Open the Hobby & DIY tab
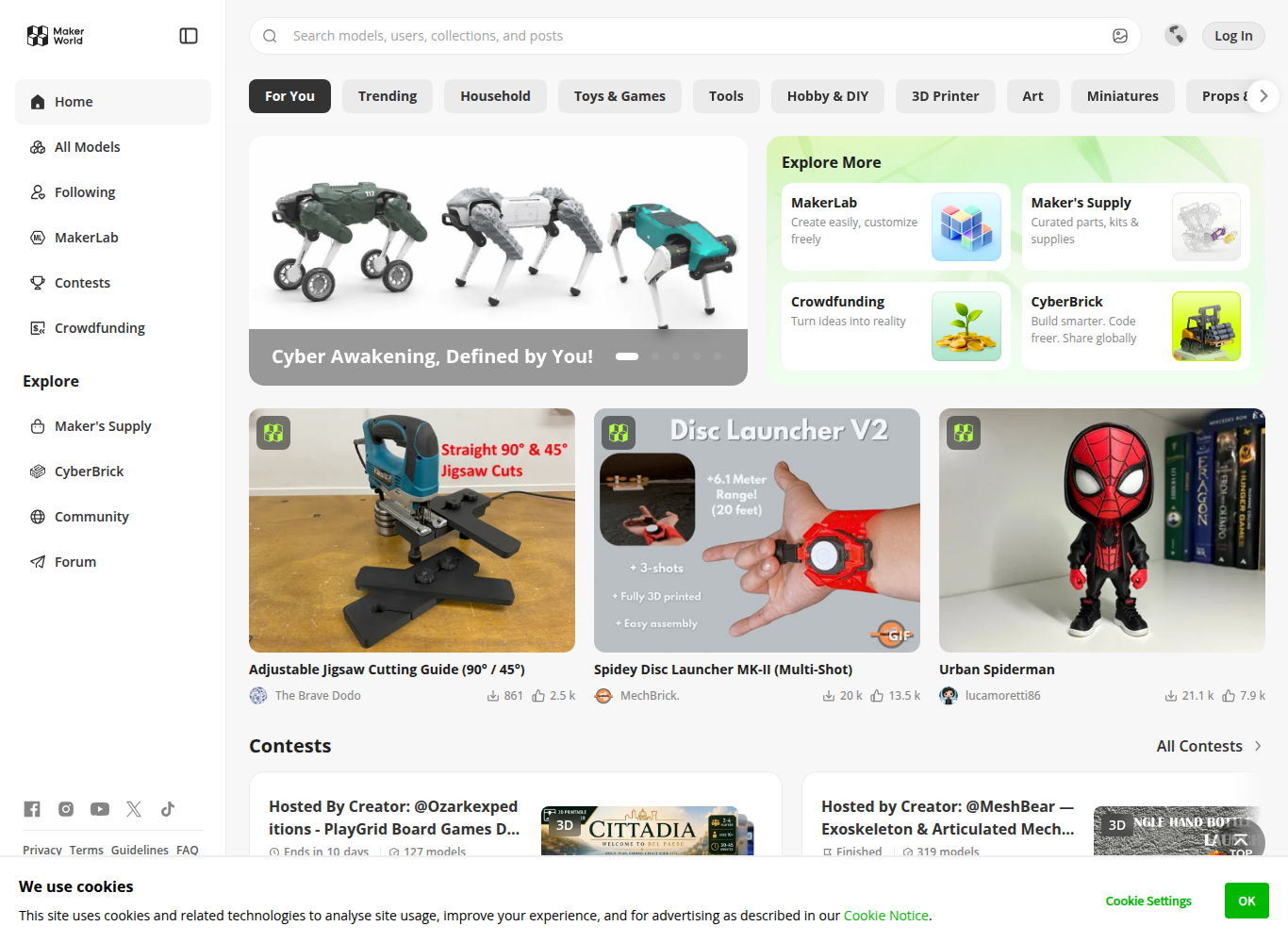The height and width of the screenshot is (943, 1288). coord(828,96)
